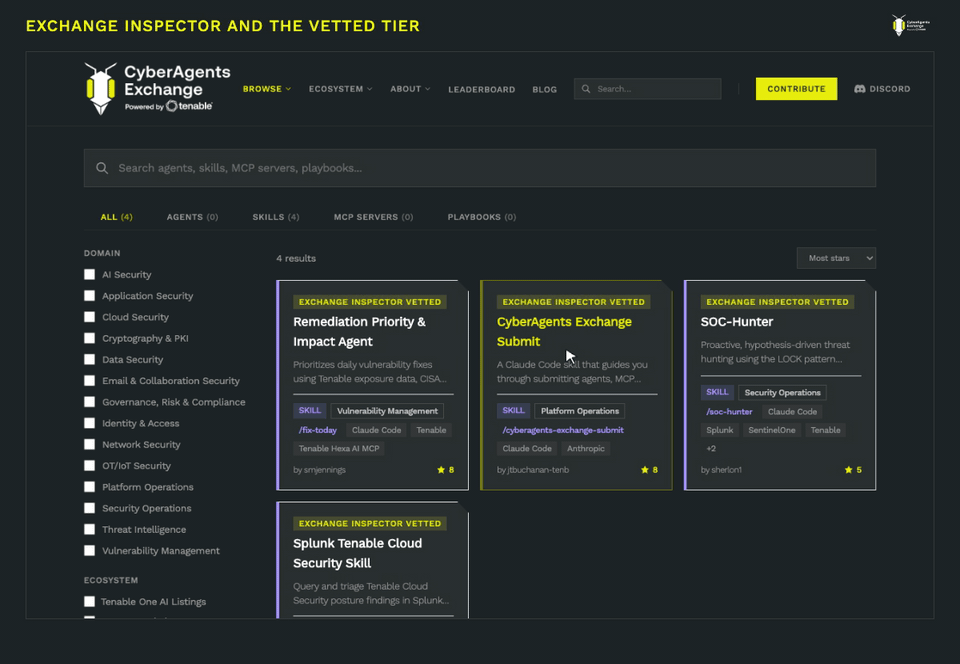The width and height of the screenshot is (960, 664).
Task: Click the SKILL badge on Remediation Priority card
Action: [x=309, y=411]
